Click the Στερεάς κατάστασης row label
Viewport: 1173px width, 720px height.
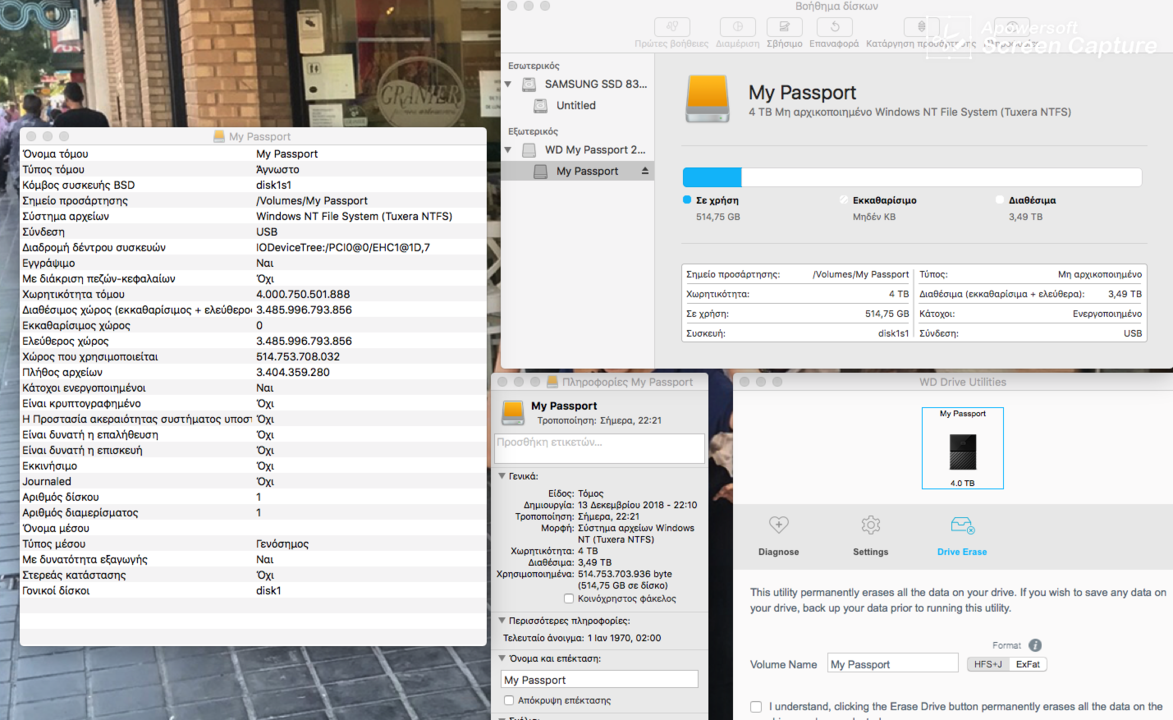point(74,575)
